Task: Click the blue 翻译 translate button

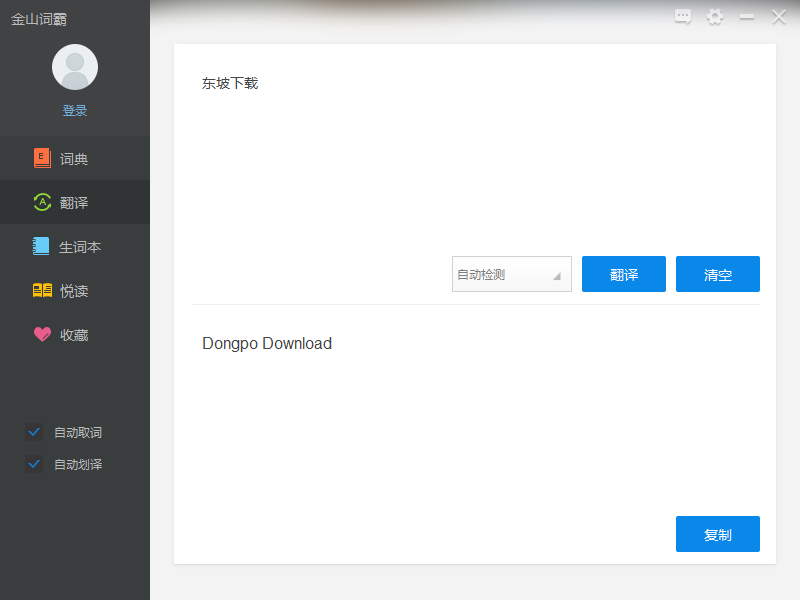Action: [x=624, y=274]
